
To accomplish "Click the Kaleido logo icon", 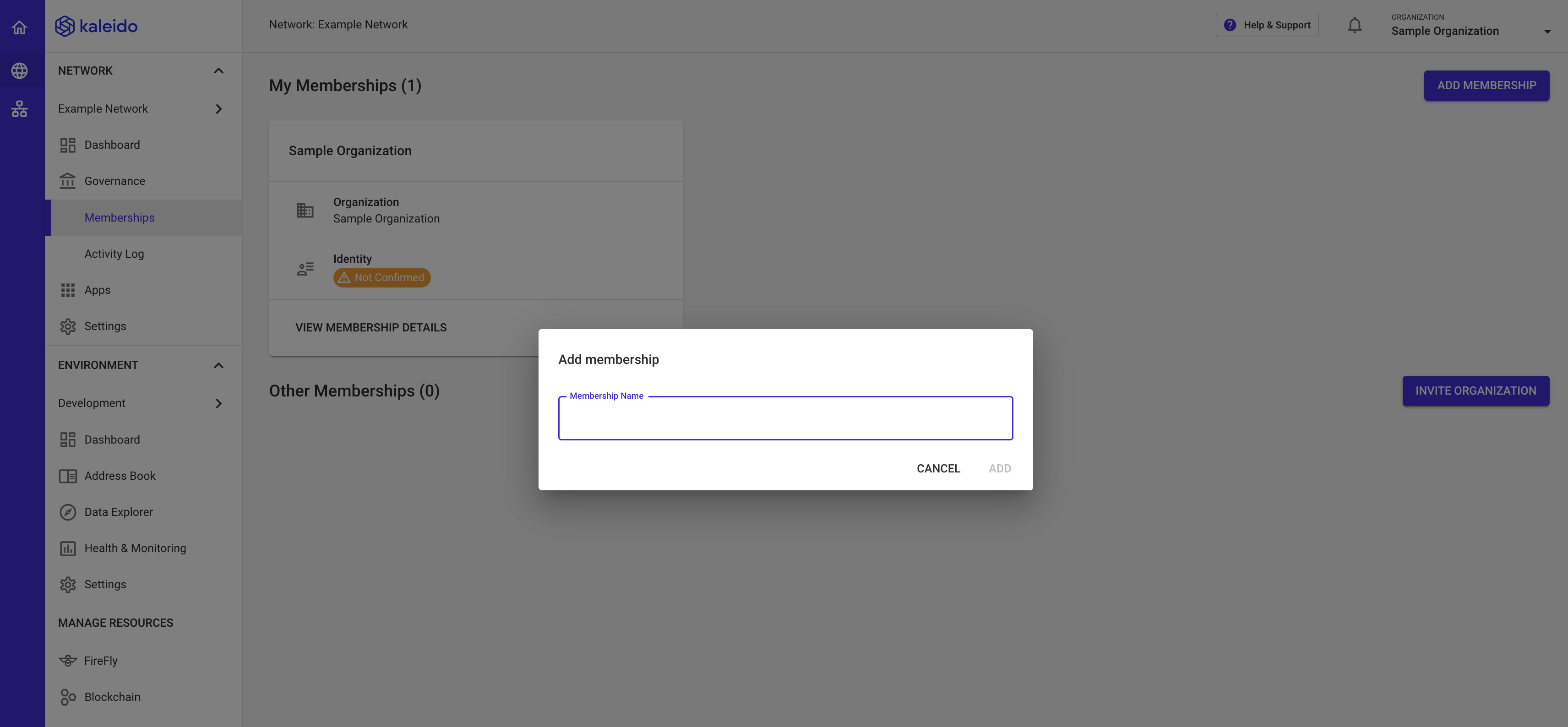I will [65, 25].
